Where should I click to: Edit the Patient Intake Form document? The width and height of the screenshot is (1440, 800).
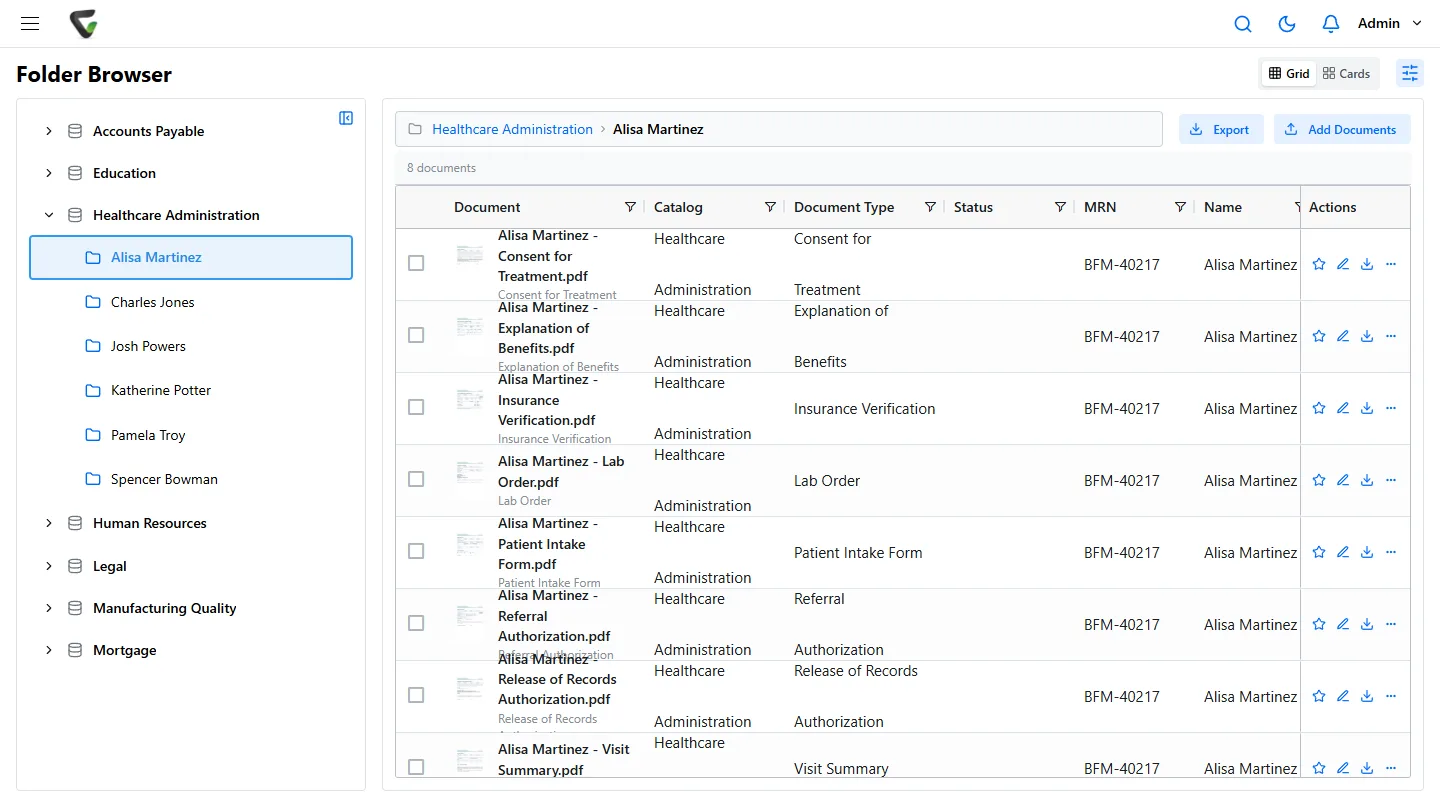[x=1343, y=552]
